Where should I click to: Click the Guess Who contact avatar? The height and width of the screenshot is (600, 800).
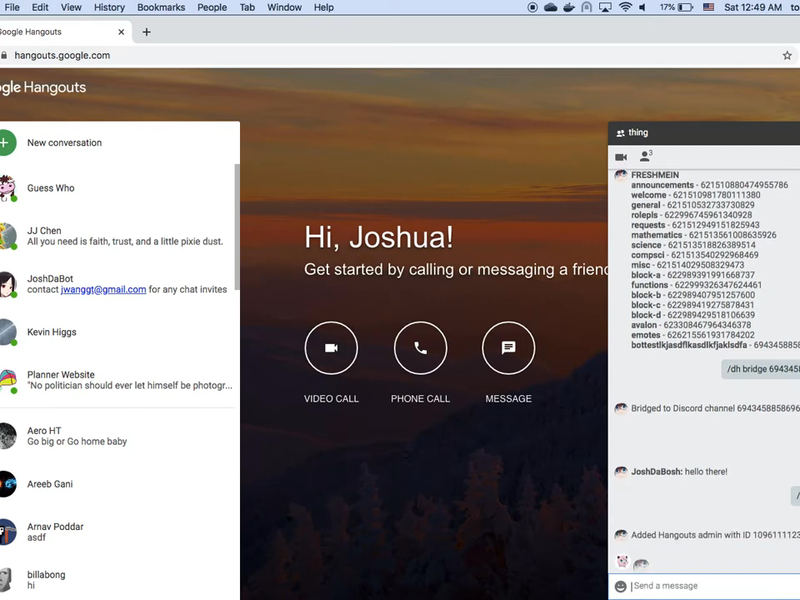pos(7,188)
